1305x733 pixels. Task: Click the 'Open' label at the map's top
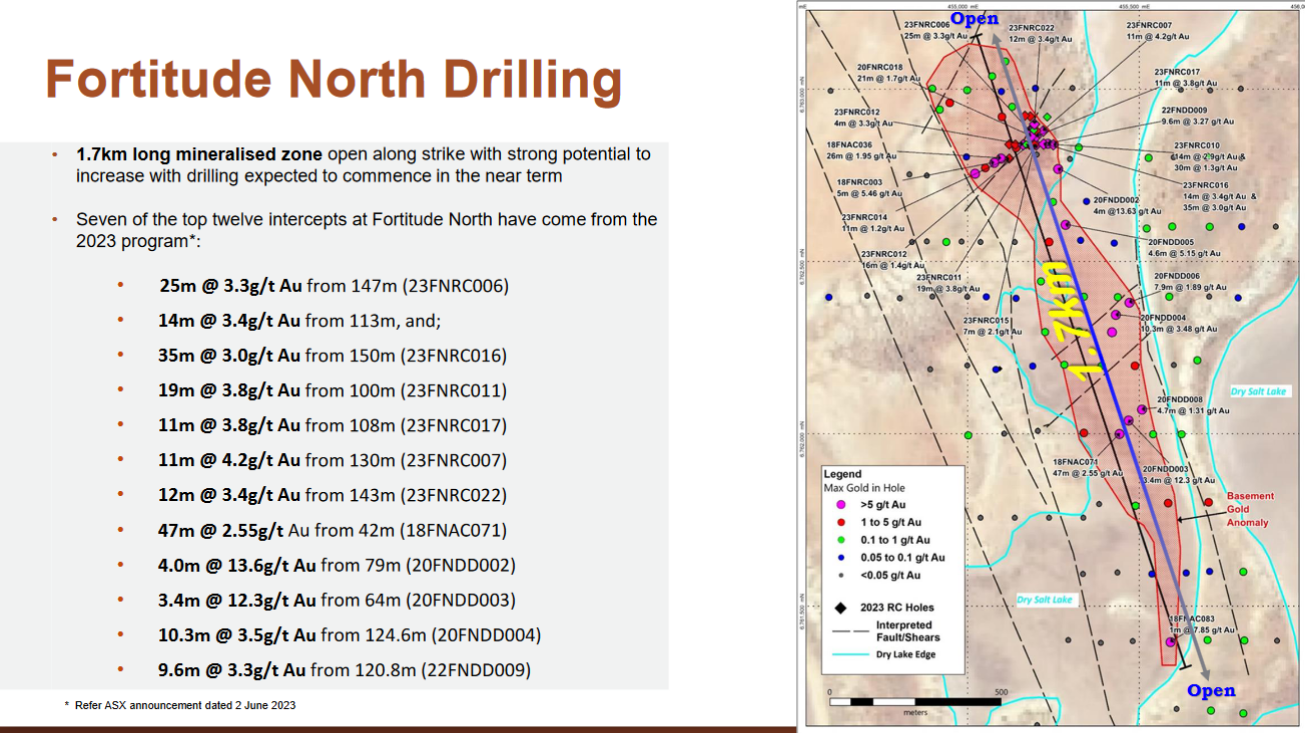tap(974, 19)
